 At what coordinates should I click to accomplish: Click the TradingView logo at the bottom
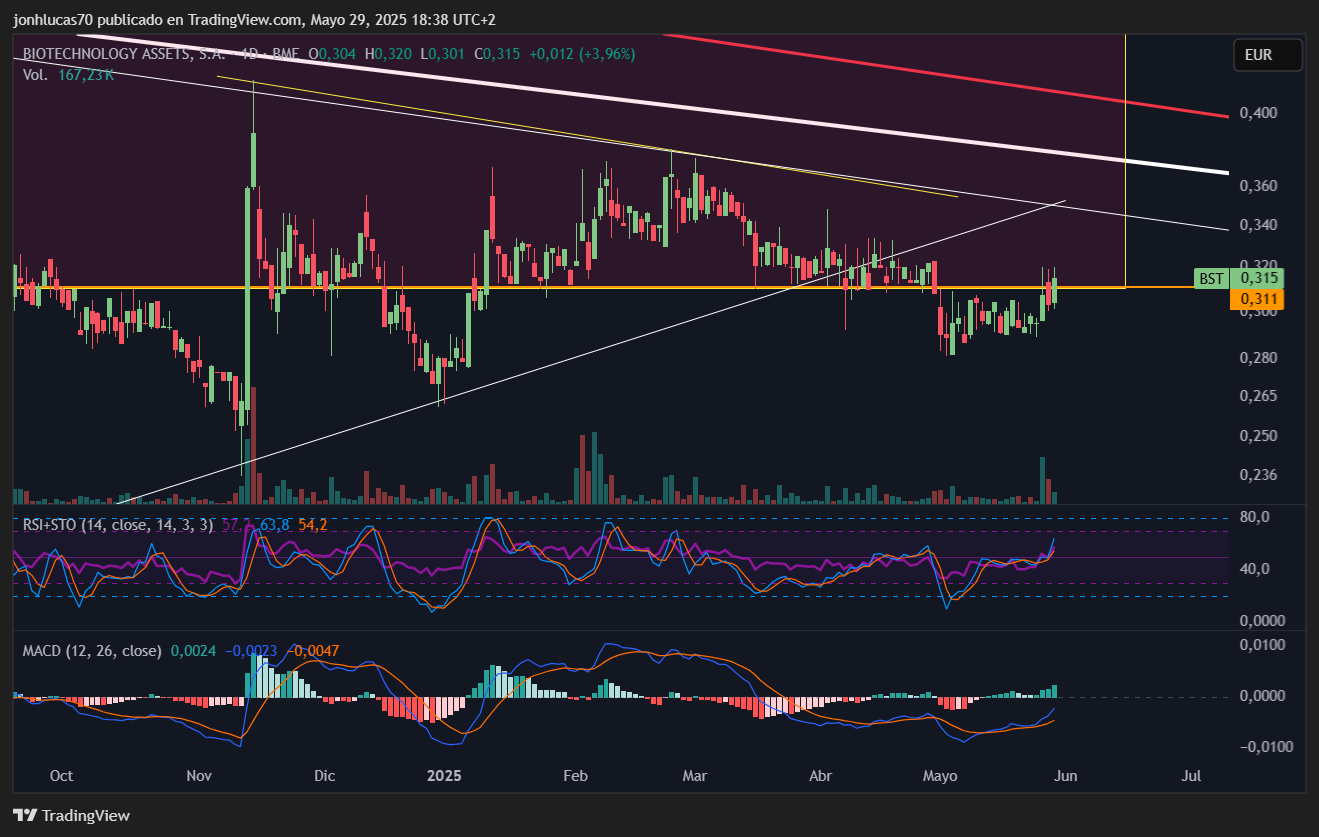click(x=71, y=815)
